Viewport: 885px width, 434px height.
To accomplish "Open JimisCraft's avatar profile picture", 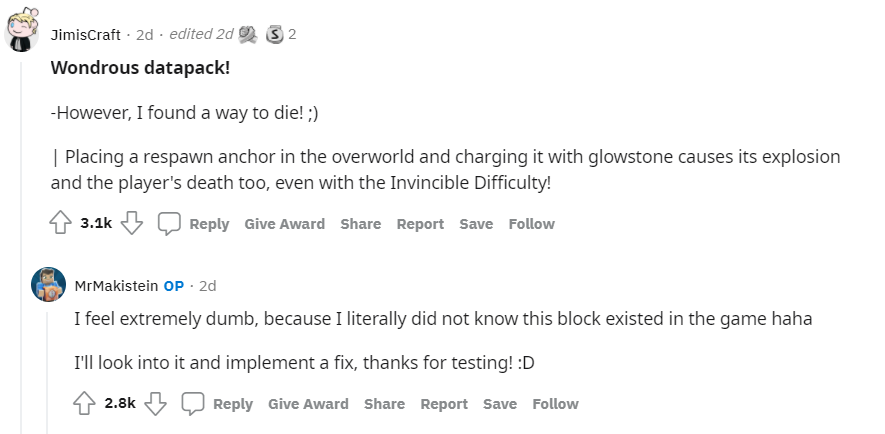I will pyautogui.click(x=22, y=30).
